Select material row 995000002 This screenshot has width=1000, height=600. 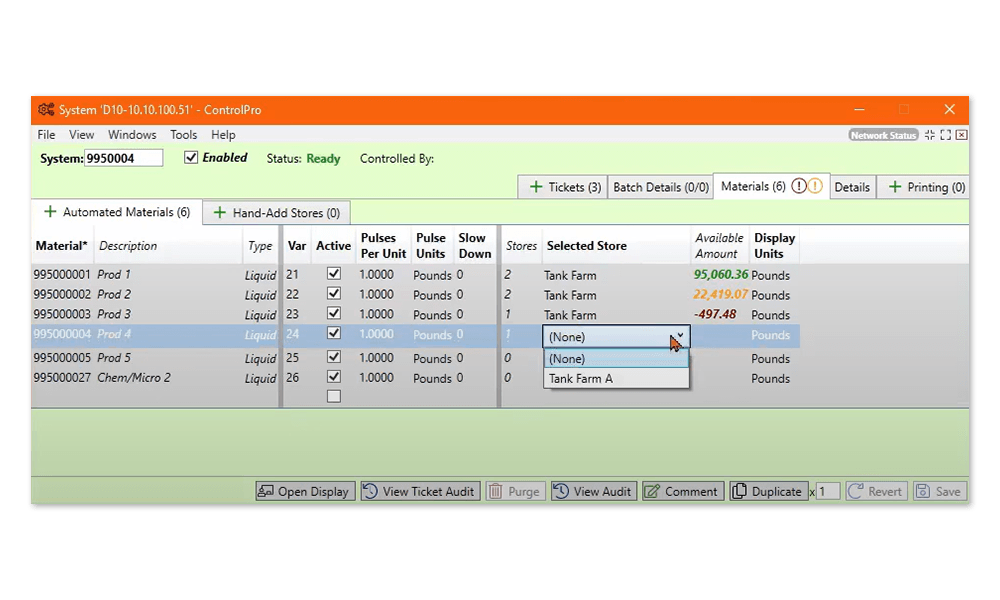tap(62, 295)
